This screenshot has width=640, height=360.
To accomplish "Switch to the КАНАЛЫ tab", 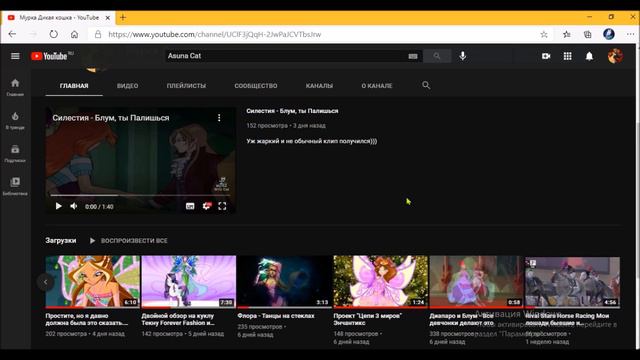I will click(x=319, y=86).
